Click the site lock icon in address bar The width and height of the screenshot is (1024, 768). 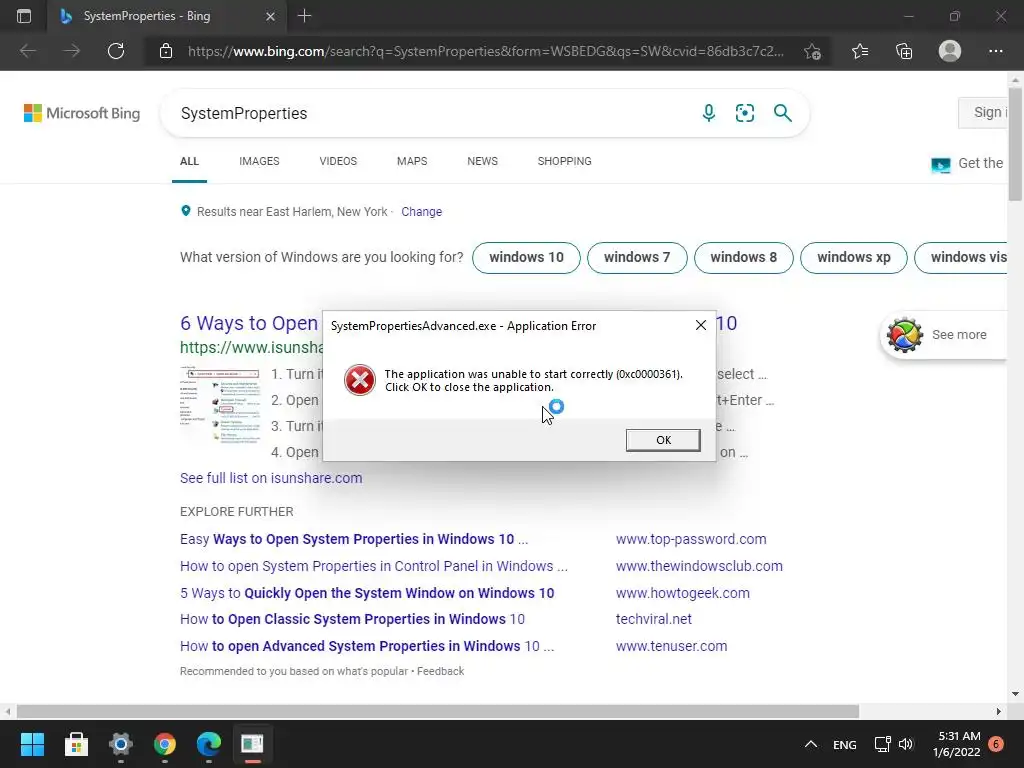click(166, 51)
